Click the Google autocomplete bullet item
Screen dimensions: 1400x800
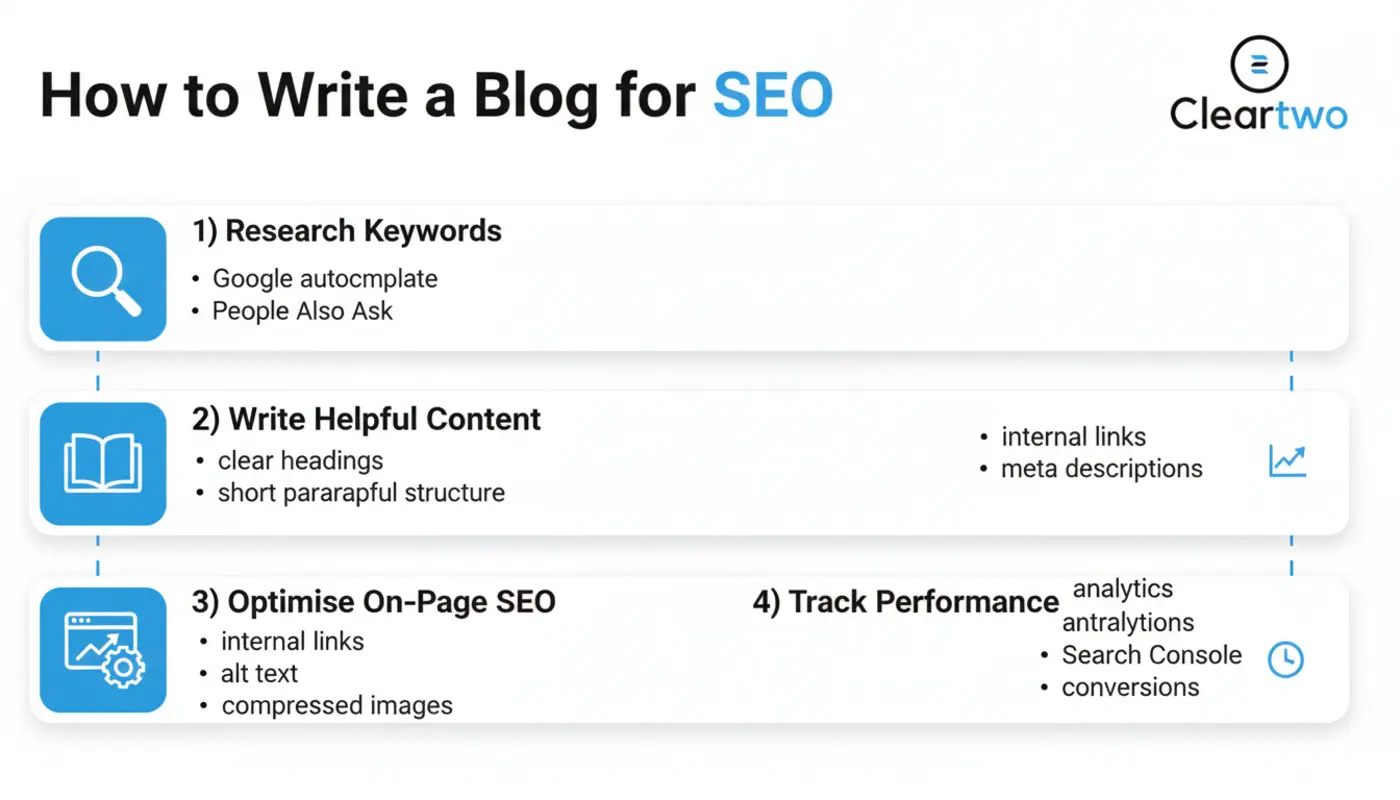tap(325, 279)
